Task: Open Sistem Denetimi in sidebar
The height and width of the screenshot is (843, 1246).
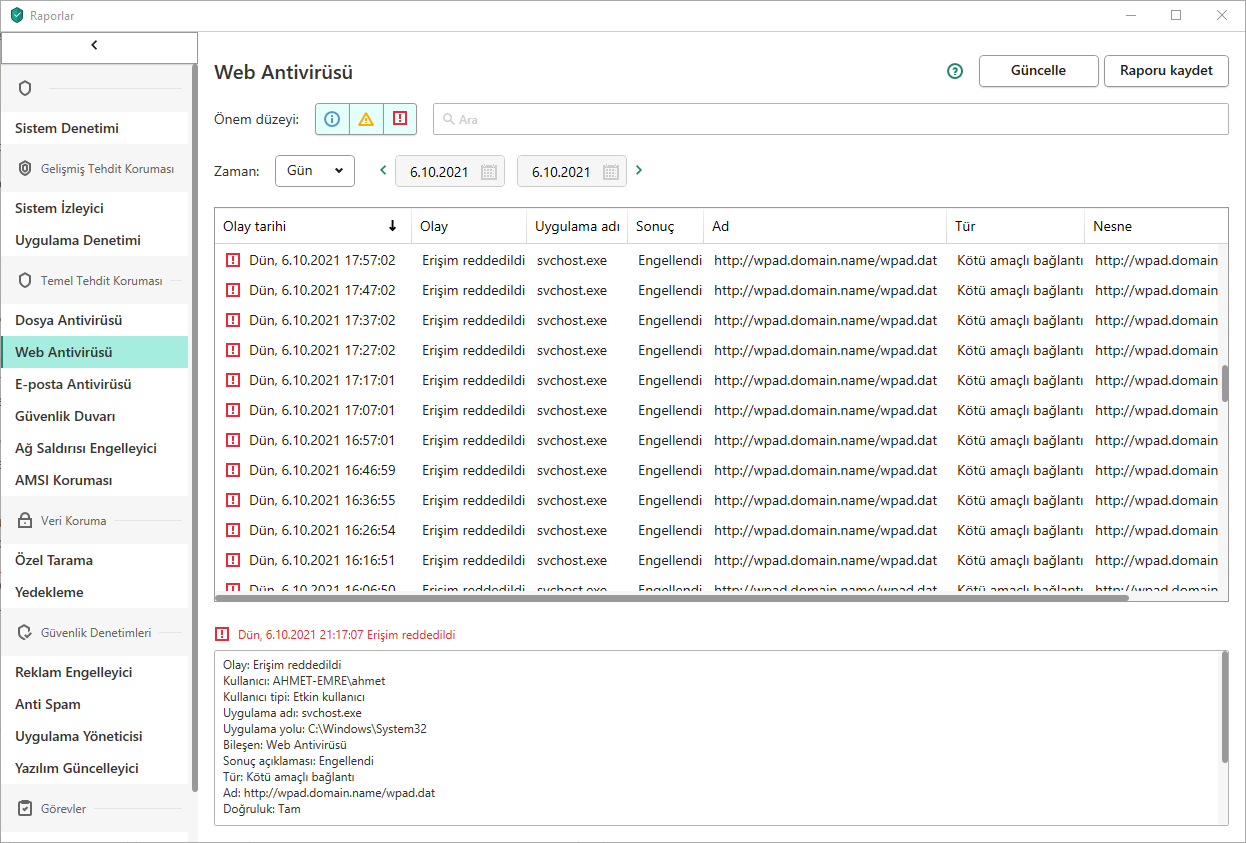Action: point(94,128)
